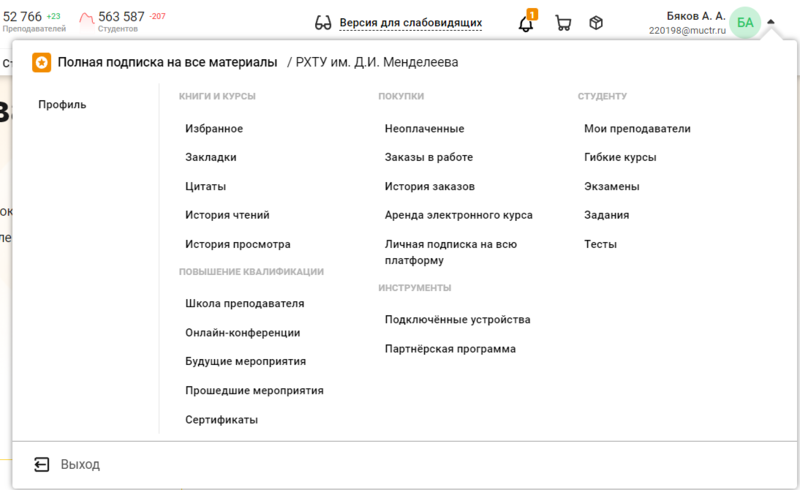Image resolution: width=800 pixels, height=490 pixels.
Task: Click the КНИГИ И КУРСЫ heading
Action: tap(217, 96)
